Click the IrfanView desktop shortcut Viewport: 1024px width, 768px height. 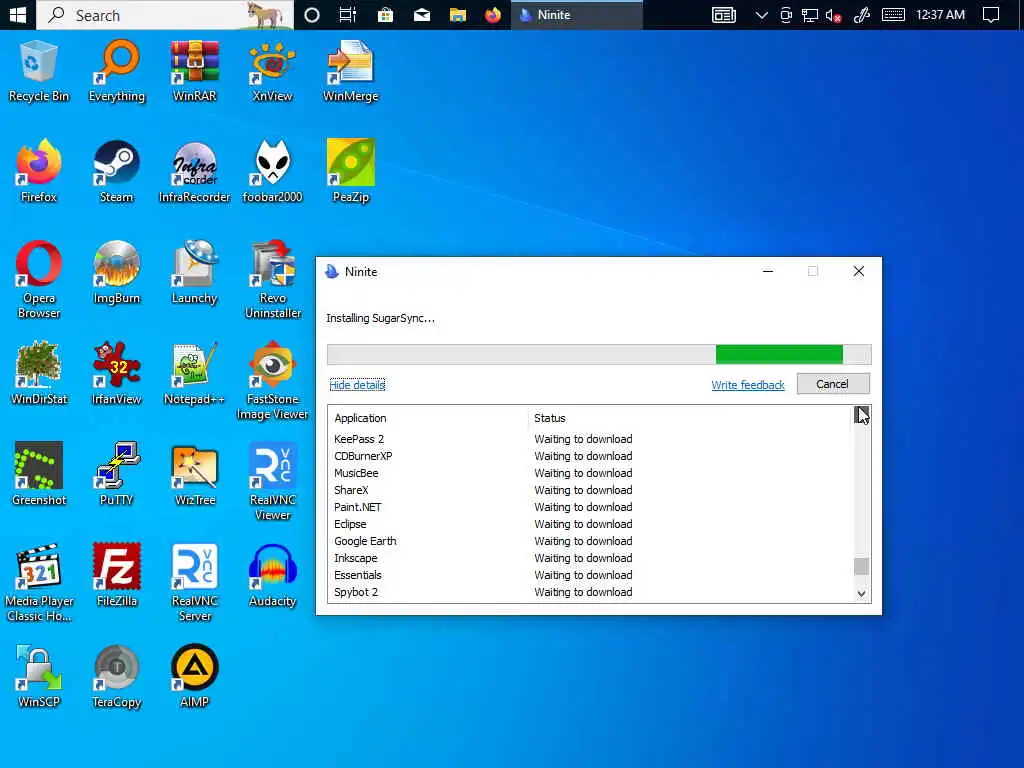[x=116, y=374]
